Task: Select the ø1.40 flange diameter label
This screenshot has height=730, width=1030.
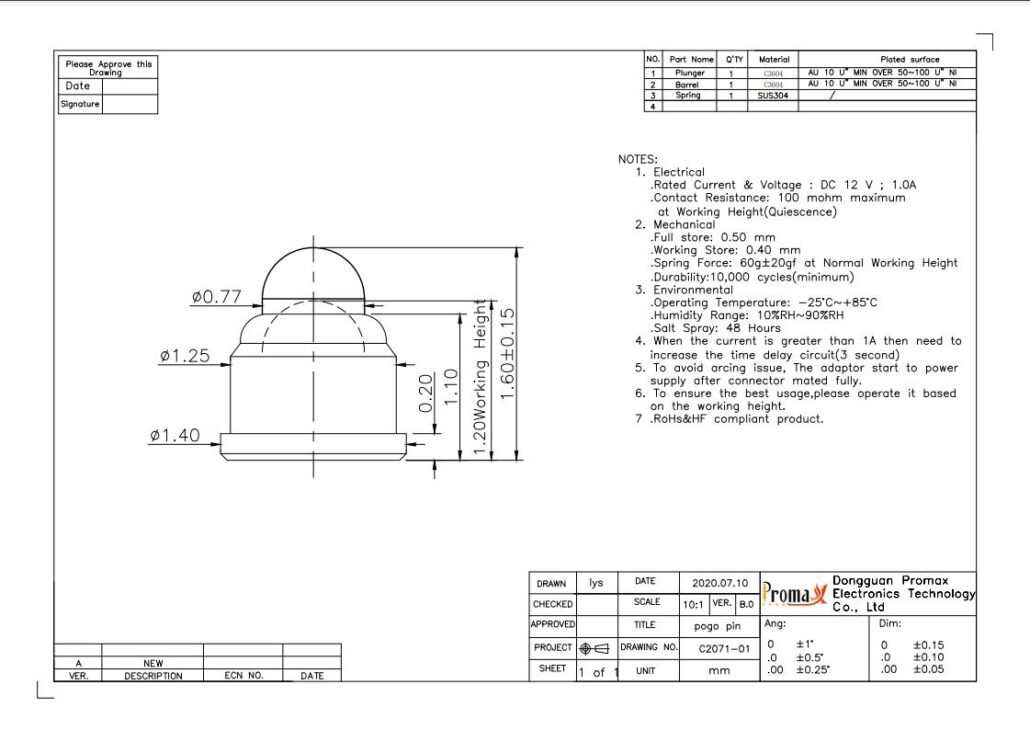Action: point(174,435)
